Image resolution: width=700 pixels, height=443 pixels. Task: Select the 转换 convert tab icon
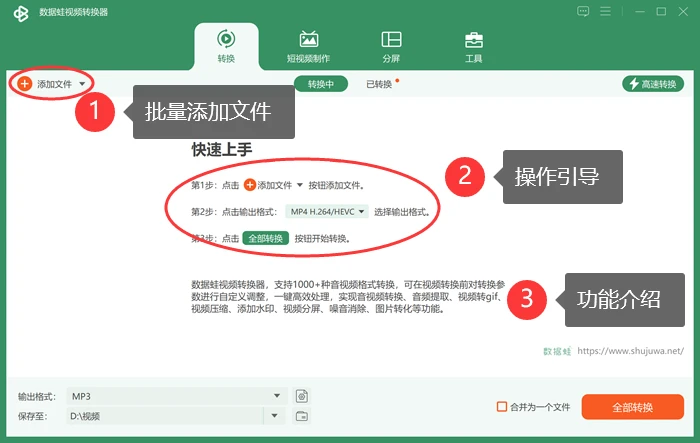coord(226,39)
